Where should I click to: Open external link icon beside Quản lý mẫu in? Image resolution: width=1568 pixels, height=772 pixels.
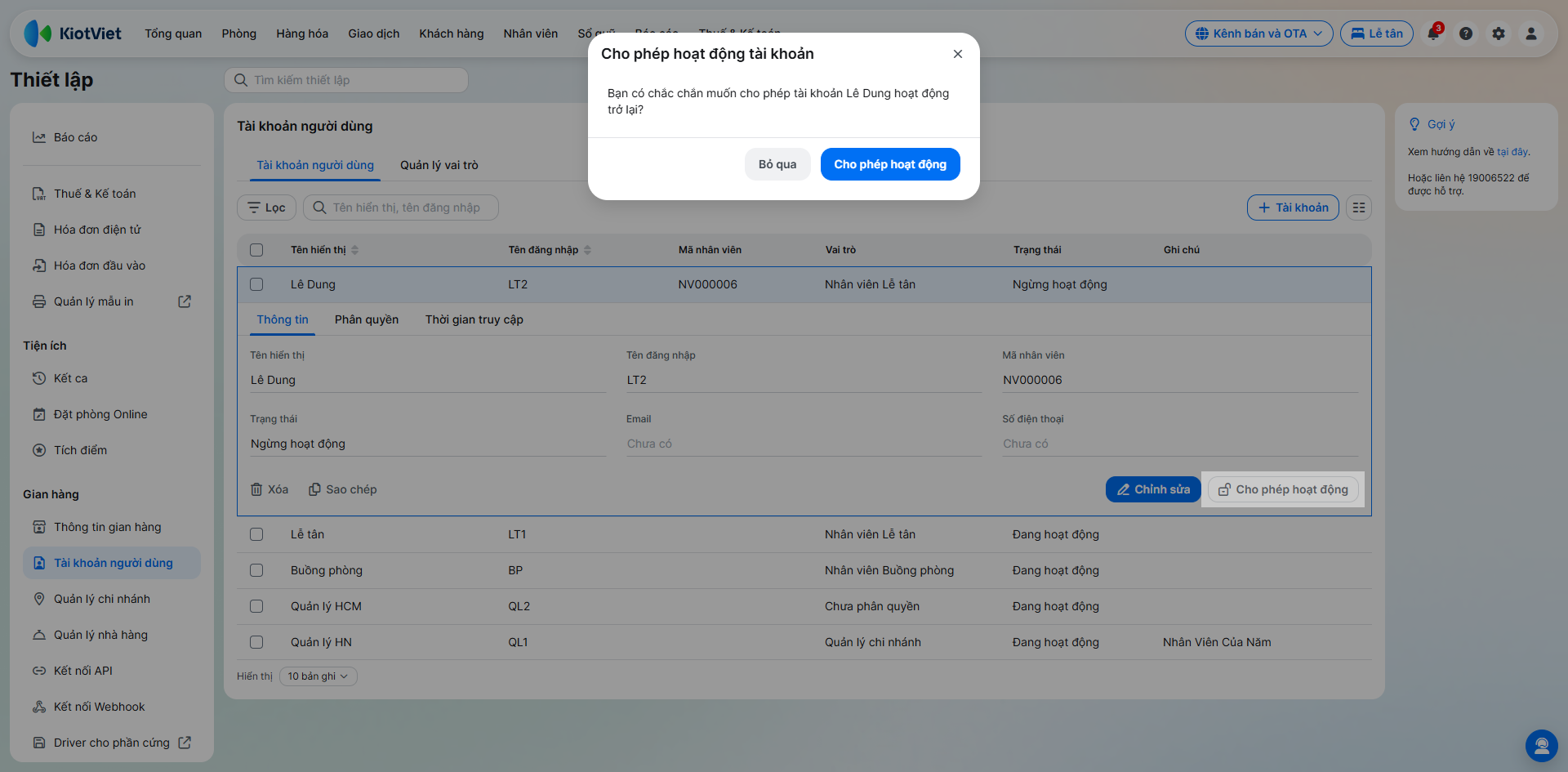click(185, 301)
